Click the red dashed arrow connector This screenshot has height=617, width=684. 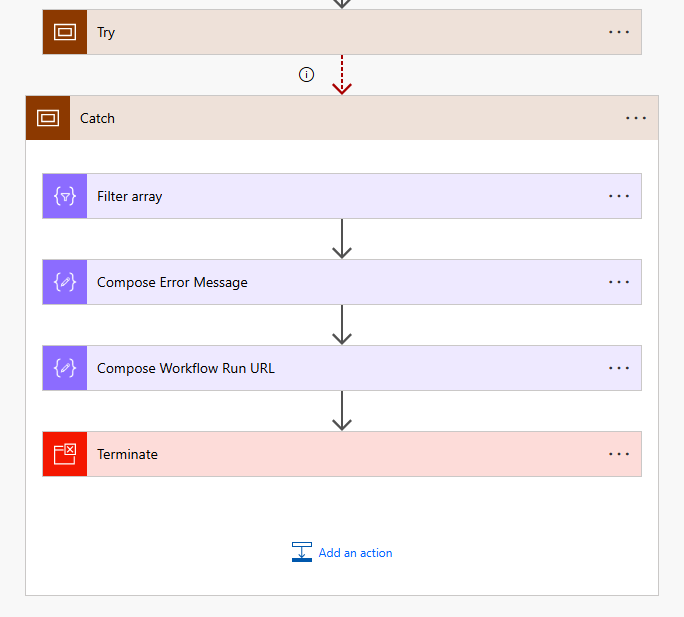pyautogui.click(x=342, y=75)
